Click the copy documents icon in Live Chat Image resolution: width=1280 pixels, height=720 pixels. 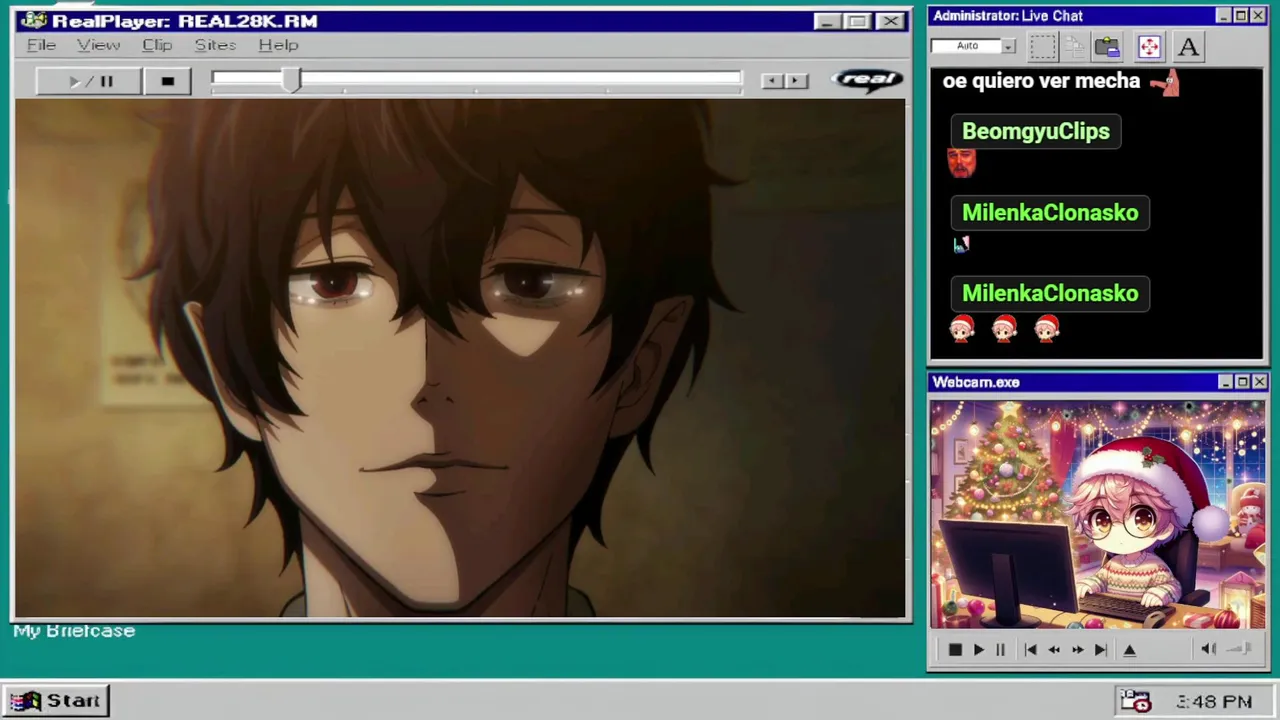pyautogui.click(x=1075, y=47)
